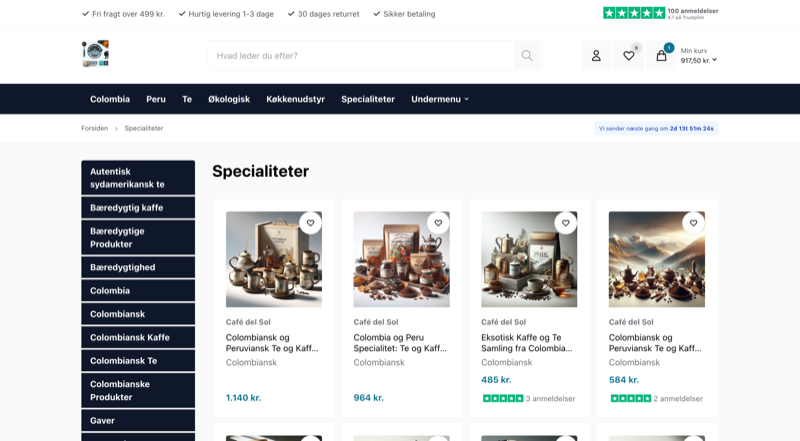The width and height of the screenshot is (800, 441).
Task: Open the 584 kr. product image
Action: [x=657, y=259]
